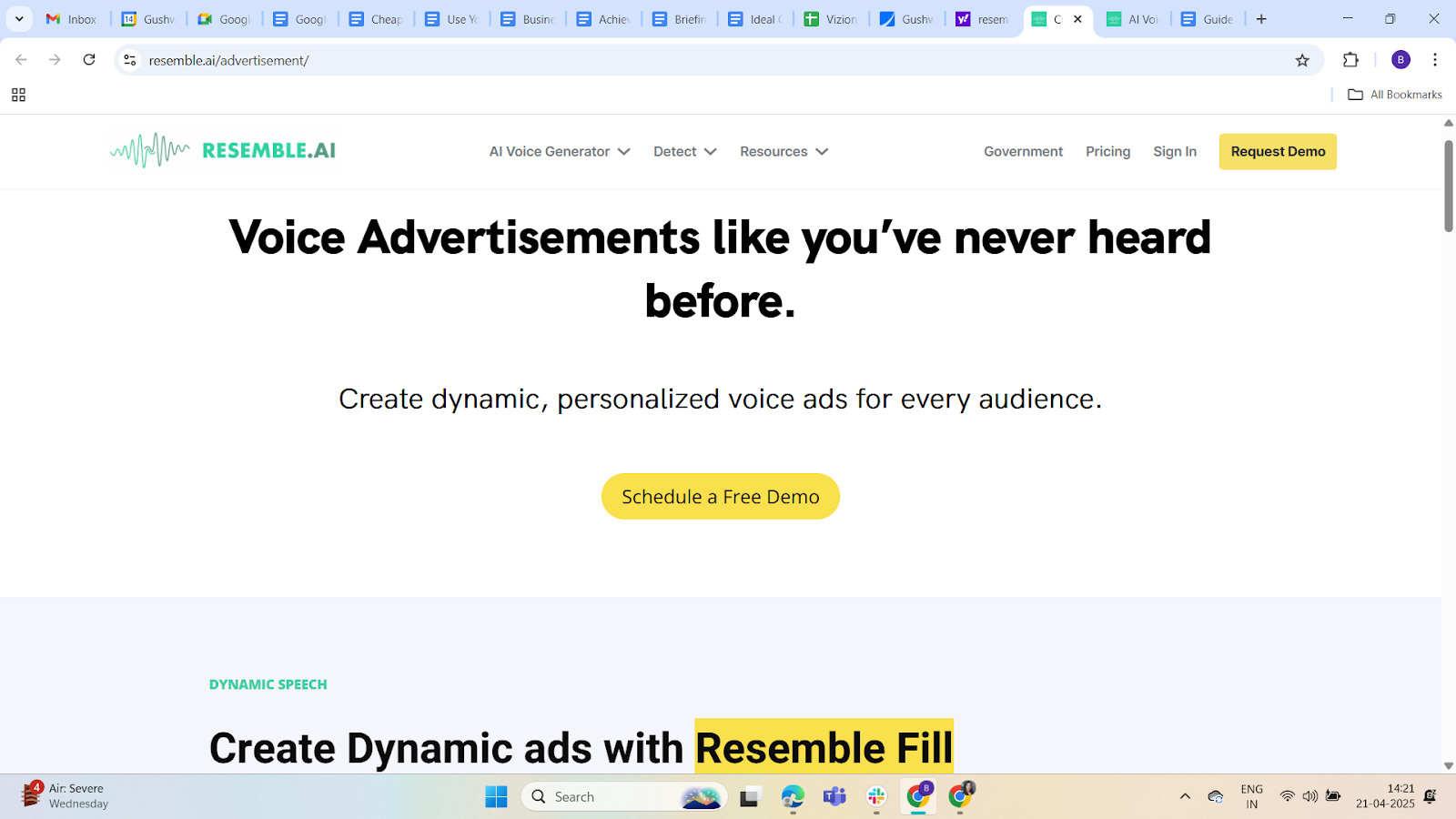Open volume control speaker icon
Screen dimensions: 1456x819
(x=1309, y=796)
